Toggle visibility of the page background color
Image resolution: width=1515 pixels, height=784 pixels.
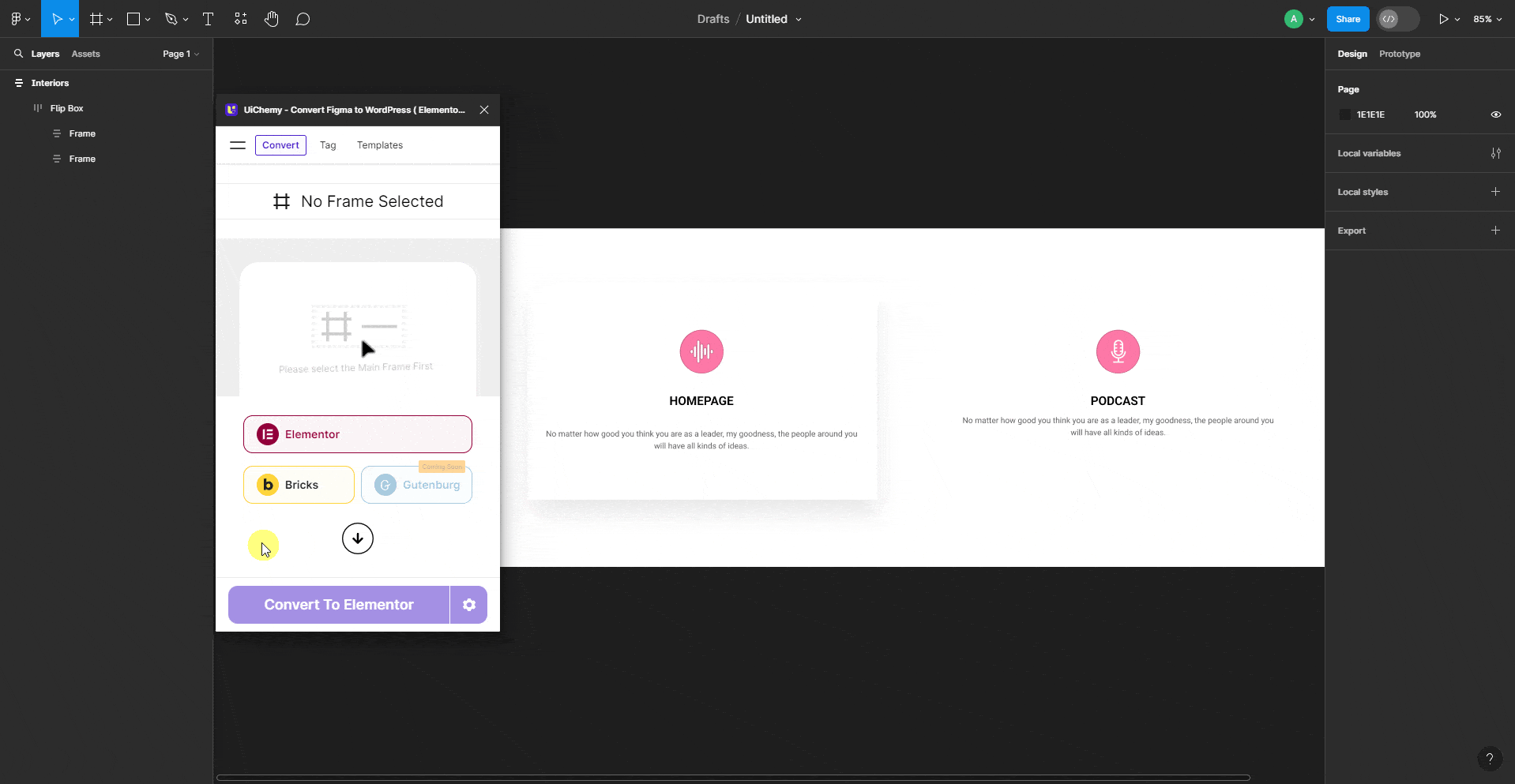1495,114
